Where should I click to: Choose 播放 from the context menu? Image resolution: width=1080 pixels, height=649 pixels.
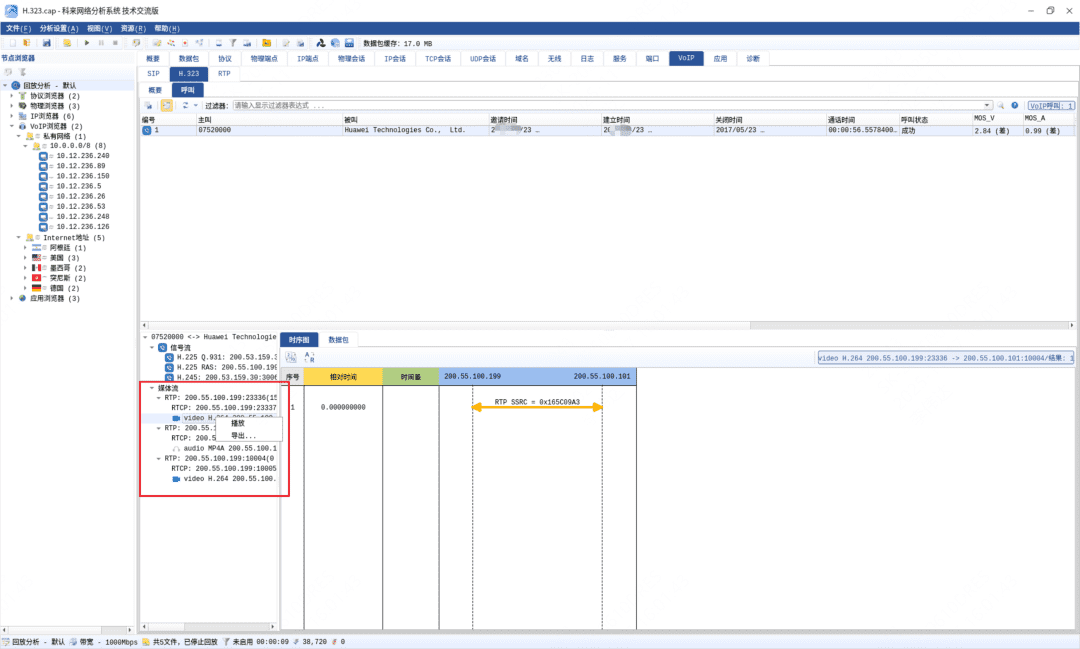[238, 423]
